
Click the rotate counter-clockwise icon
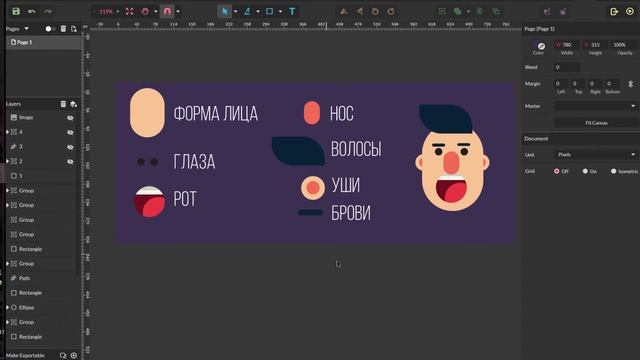pos(375,11)
